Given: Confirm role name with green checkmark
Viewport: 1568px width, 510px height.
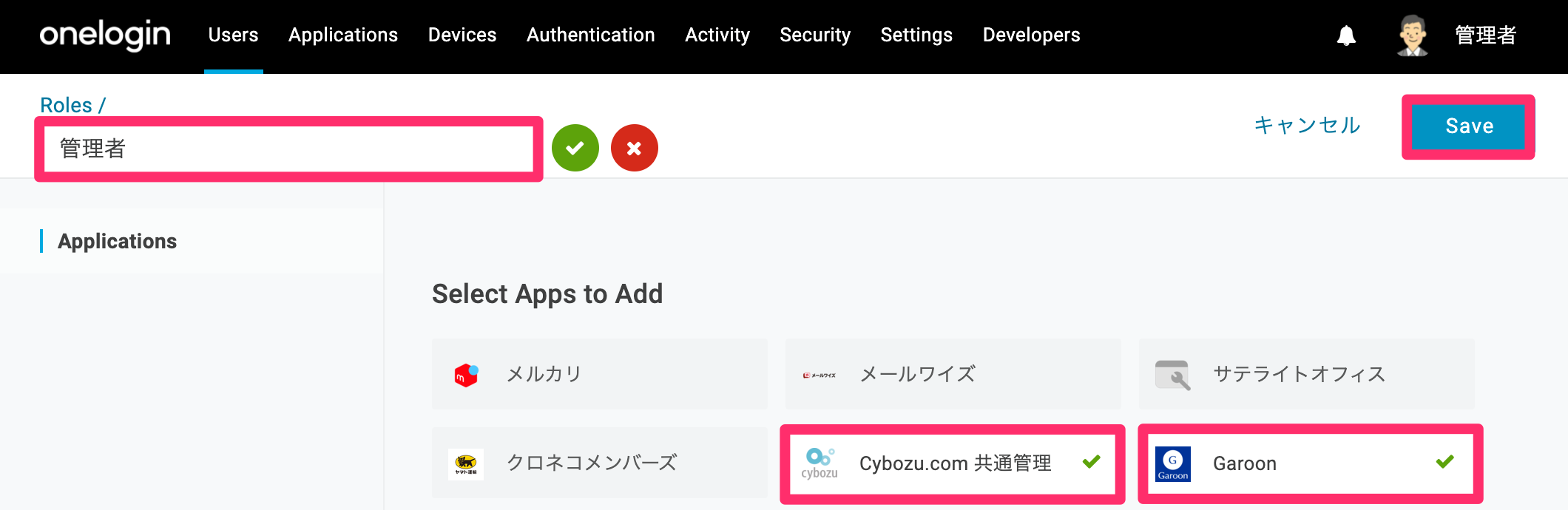Looking at the screenshot, I should (x=575, y=148).
